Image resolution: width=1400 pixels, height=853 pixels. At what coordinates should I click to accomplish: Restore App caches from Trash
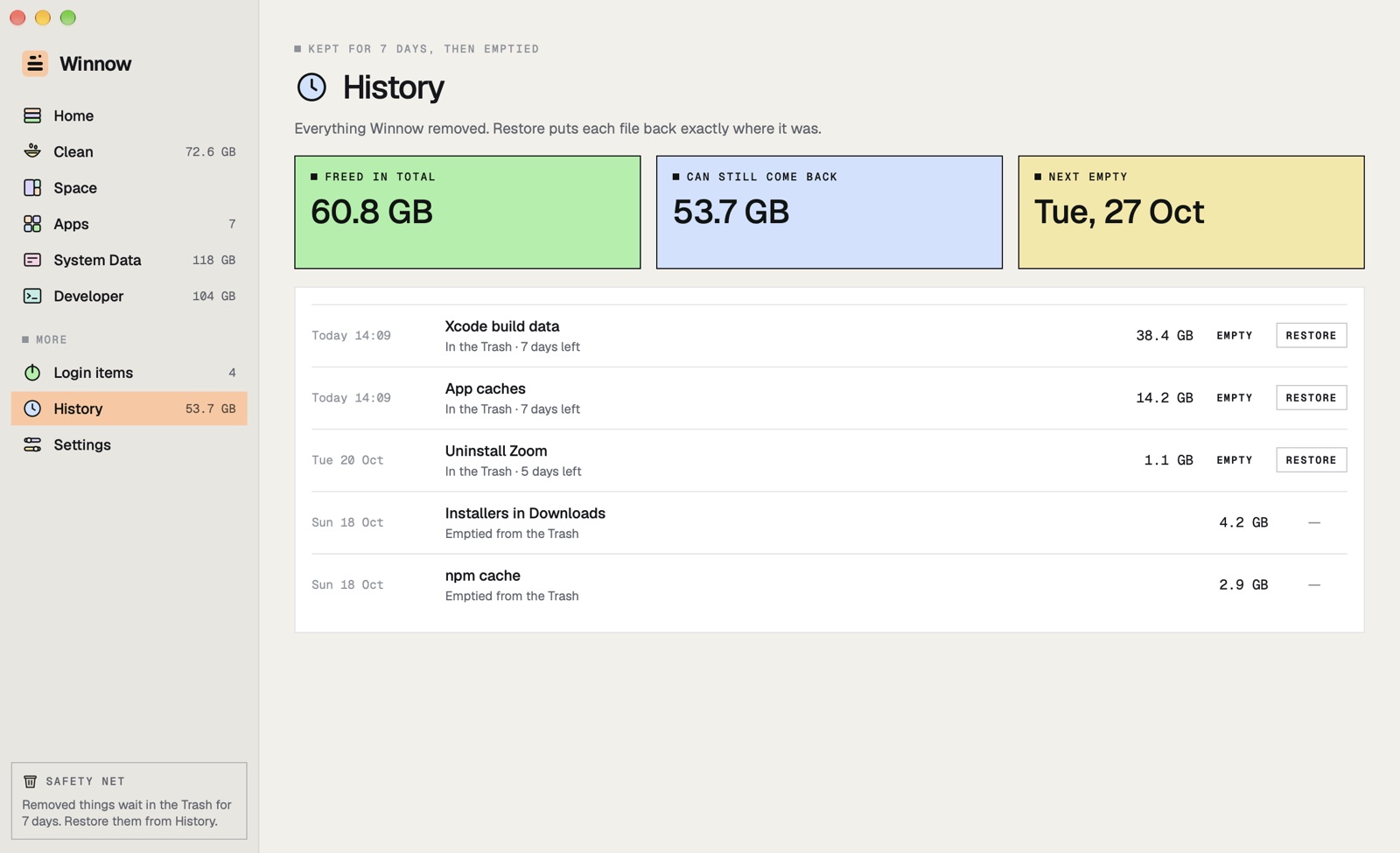(x=1311, y=397)
